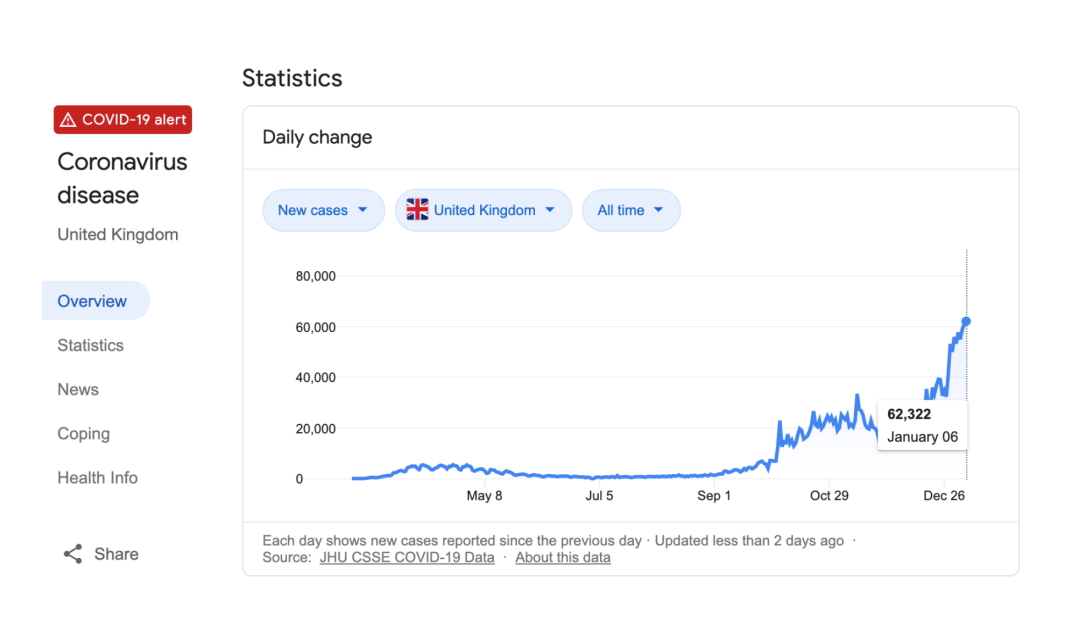Click the Oct 29 label on chart axis

pyautogui.click(x=829, y=496)
